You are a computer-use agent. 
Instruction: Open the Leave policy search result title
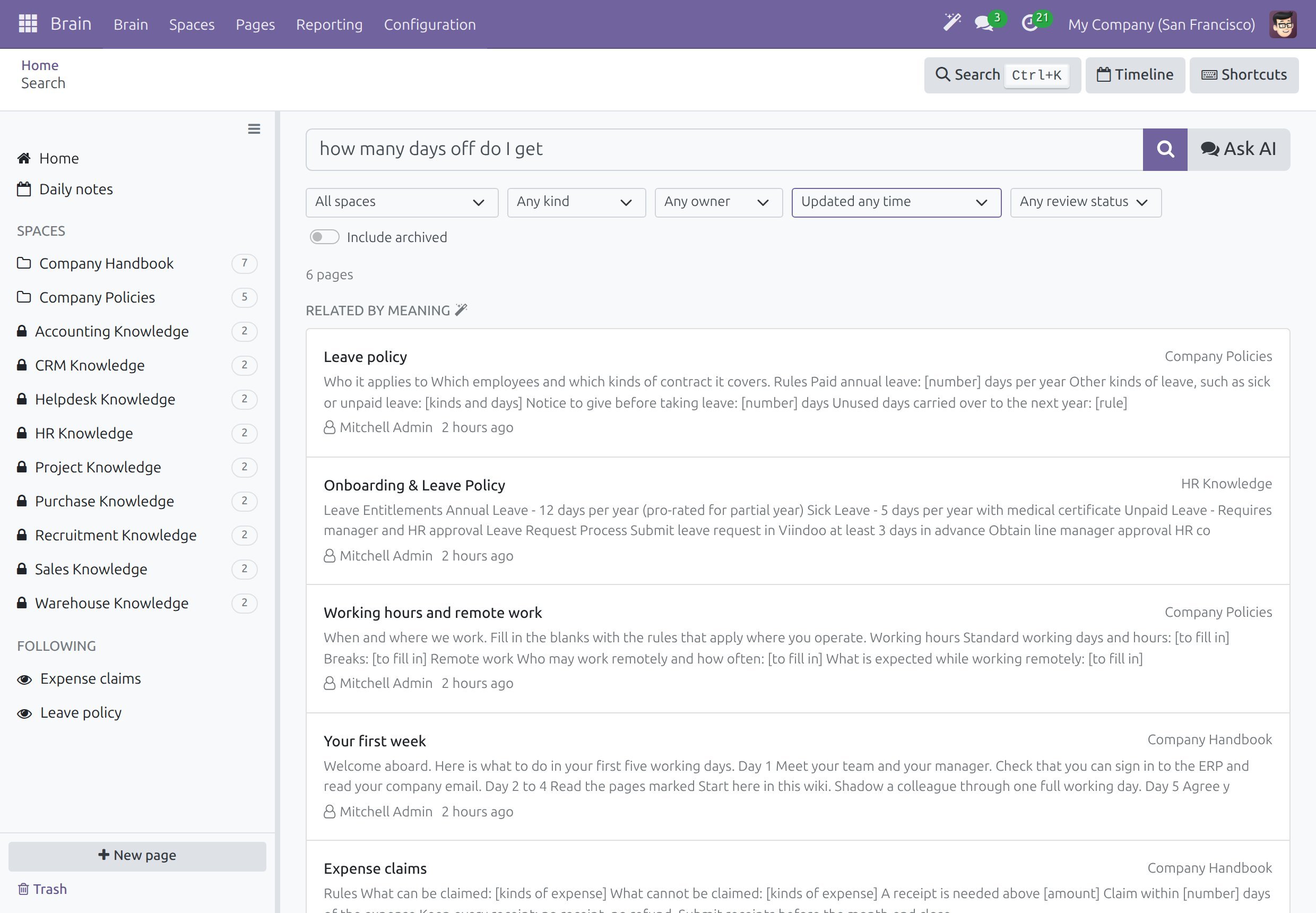pyautogui.click(x=365, y=357)
